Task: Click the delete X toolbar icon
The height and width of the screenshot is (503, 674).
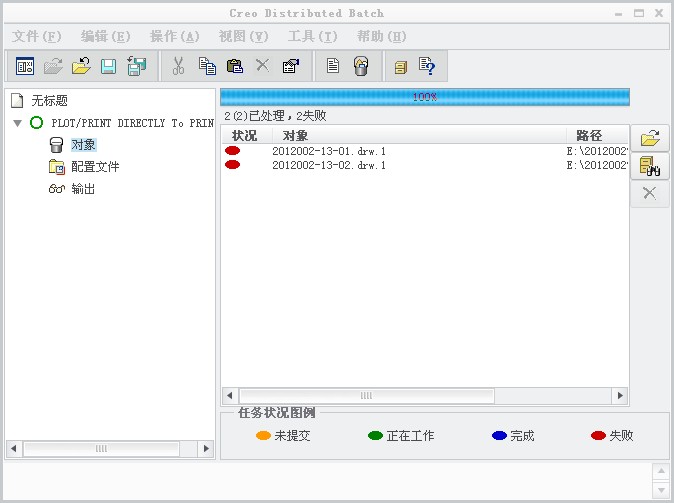Action: click(x=262, y=65)
